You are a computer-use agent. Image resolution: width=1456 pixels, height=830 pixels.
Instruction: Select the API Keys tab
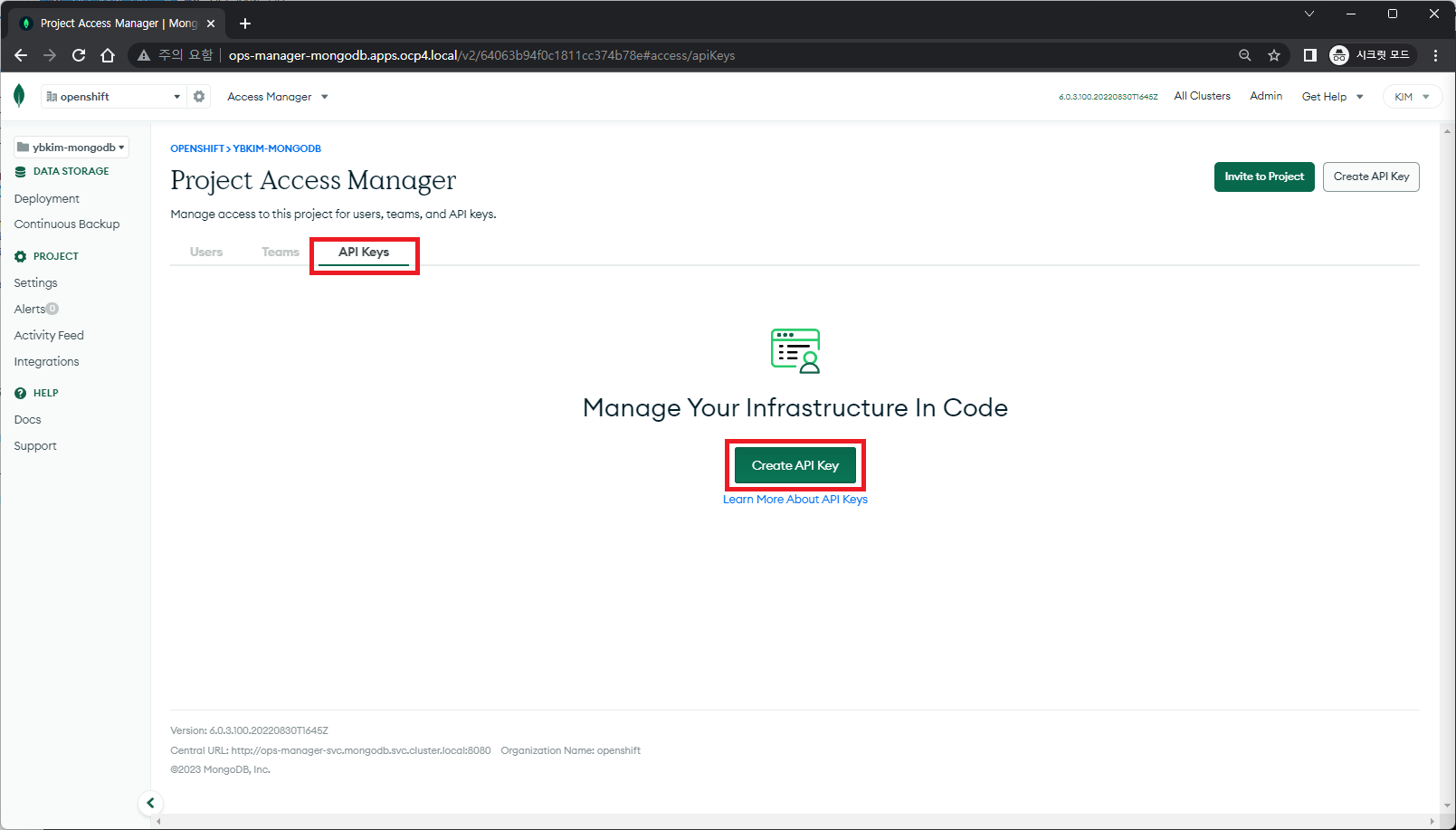point(364,252)
